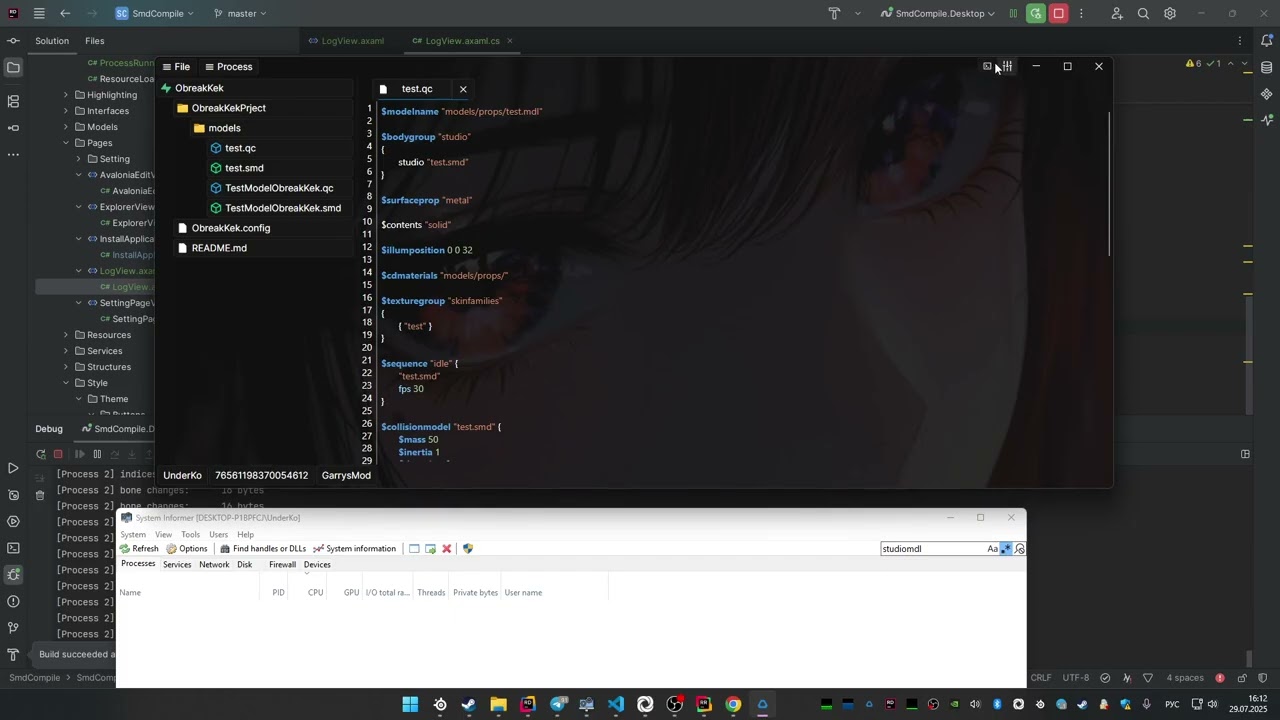This screenshot has height=720, width=1280.
Task: Open the collaboration add-user icon in Rider
Action: [1117, 14]
